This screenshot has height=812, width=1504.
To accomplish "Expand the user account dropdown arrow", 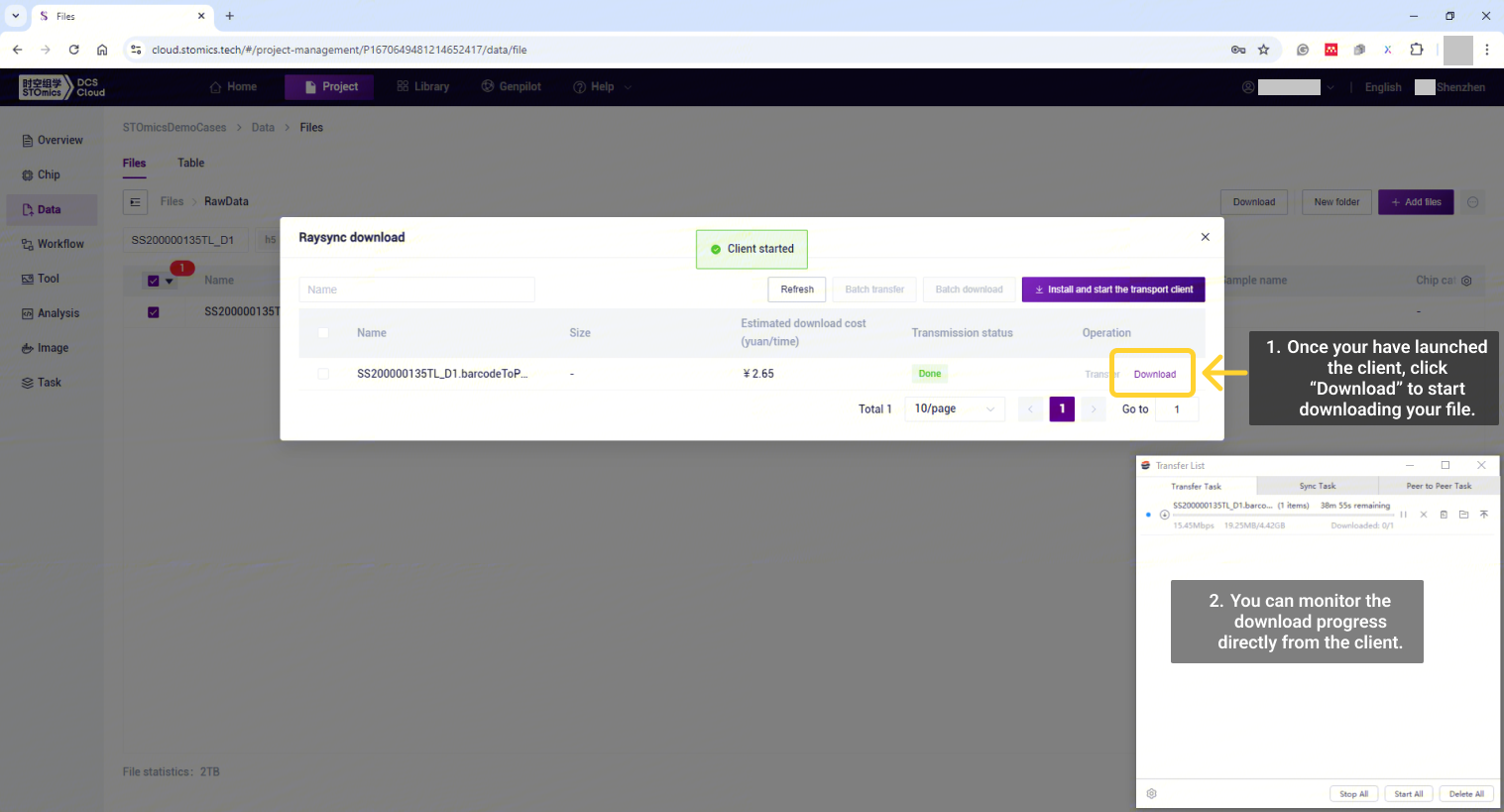I will [x=1330, y=87].
